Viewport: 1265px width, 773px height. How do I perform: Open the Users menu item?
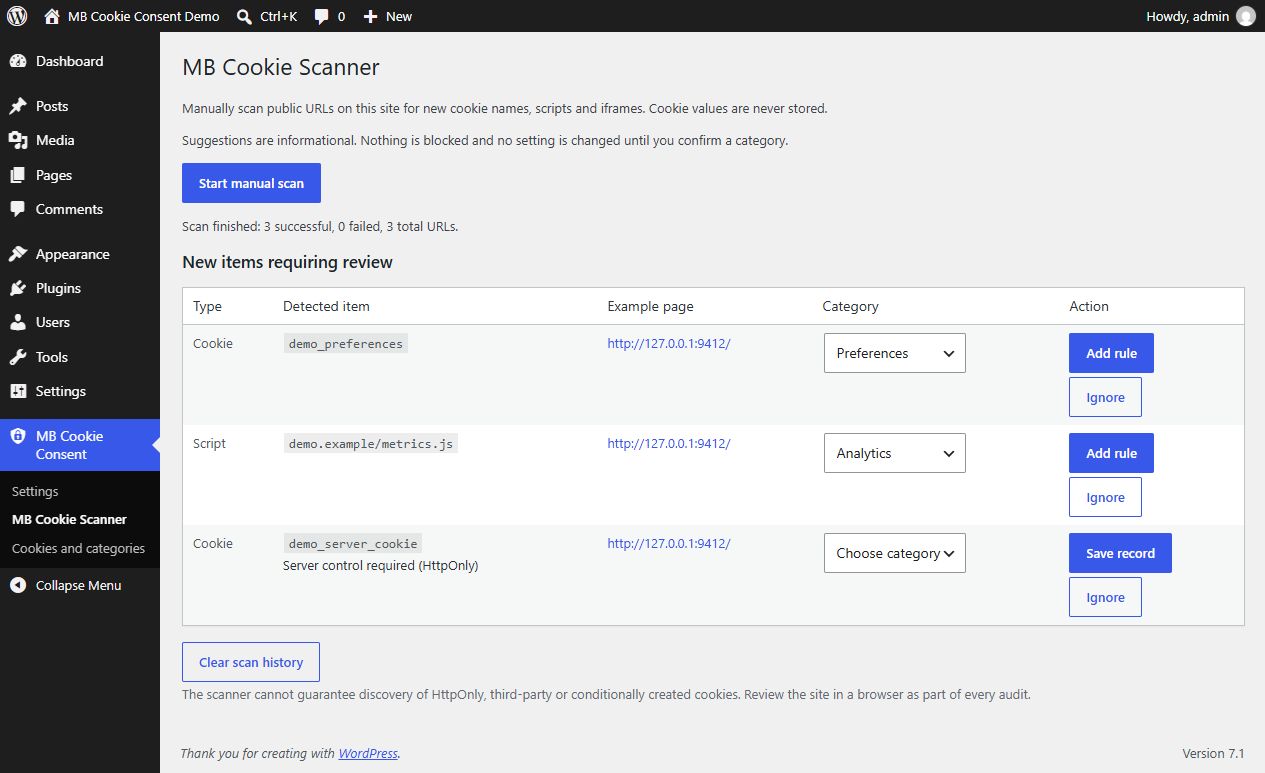tap(80, 322)
